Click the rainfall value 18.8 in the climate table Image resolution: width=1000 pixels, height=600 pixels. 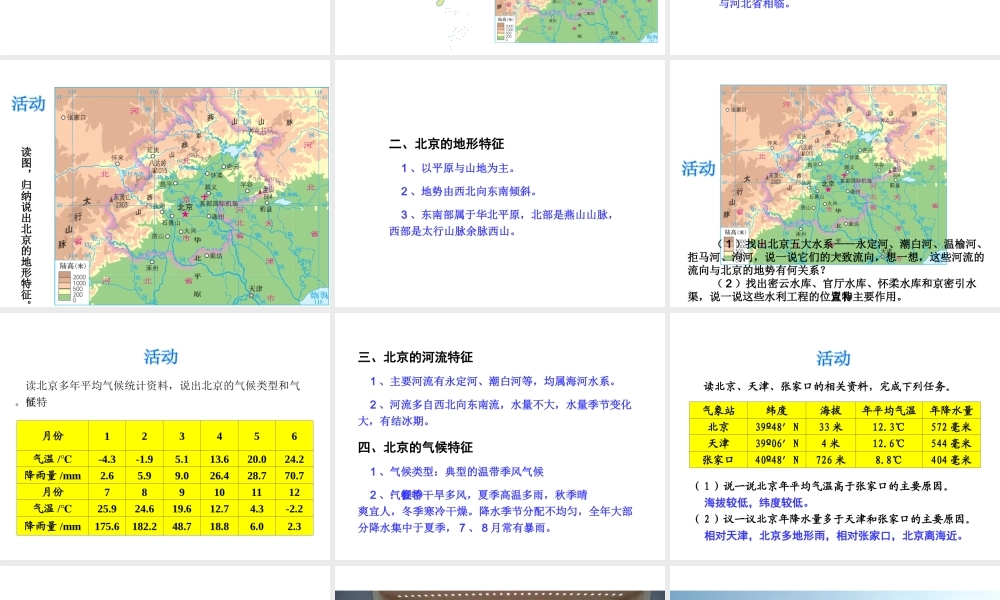[x=219, y=526]
